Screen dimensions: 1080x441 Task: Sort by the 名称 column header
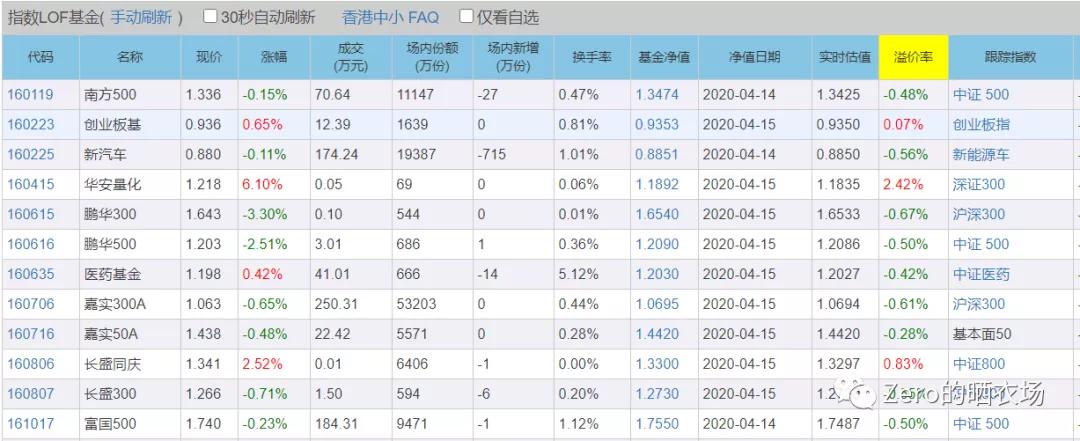click(x=129, y=57)
